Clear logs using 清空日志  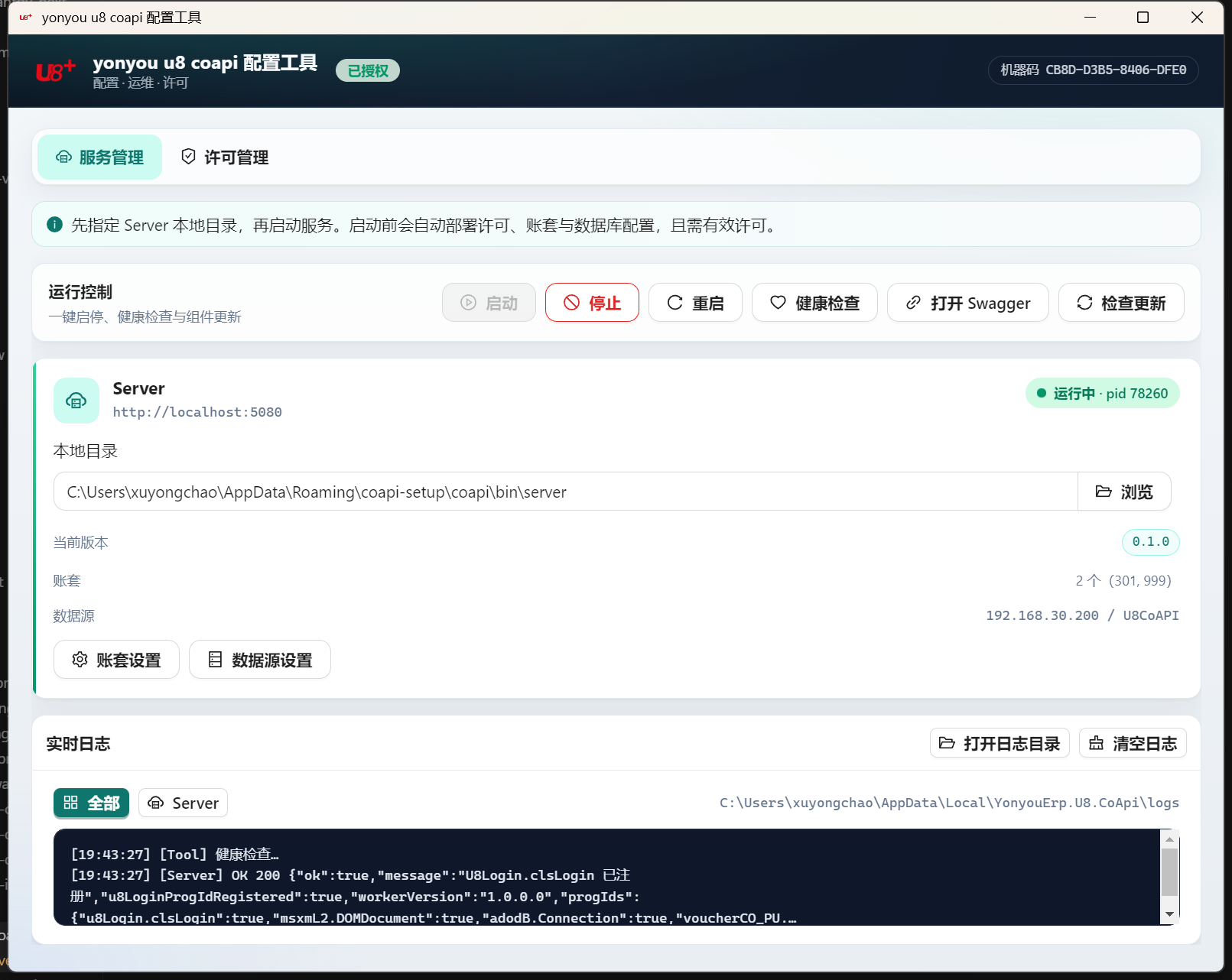(1133, 743)
